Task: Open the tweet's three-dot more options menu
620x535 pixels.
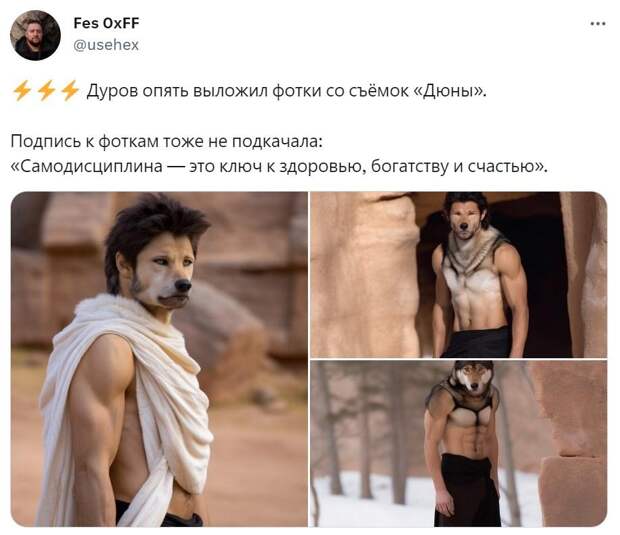Action: point(597,24)
